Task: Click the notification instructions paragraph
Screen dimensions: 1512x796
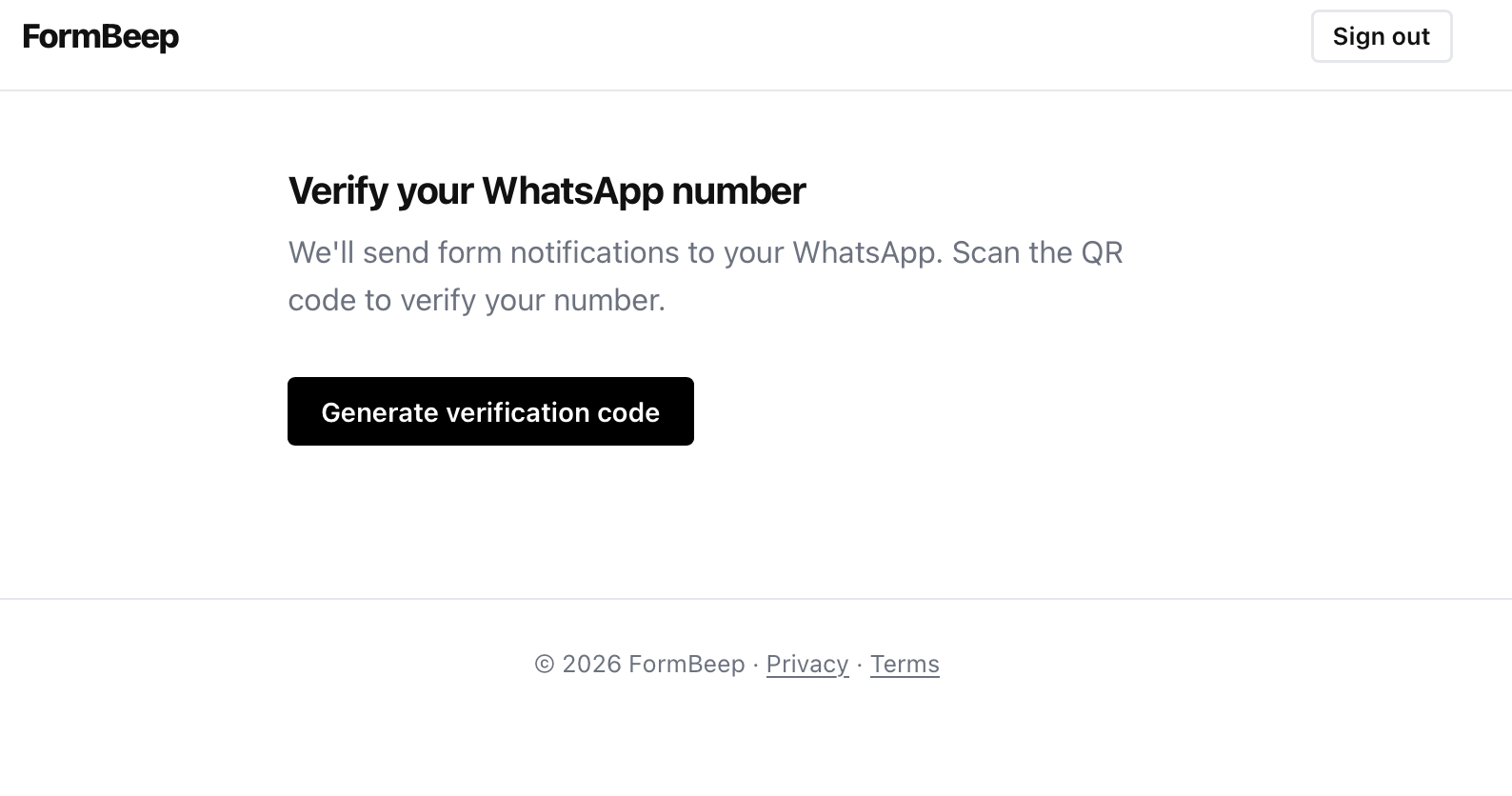Action: [705, 275]
